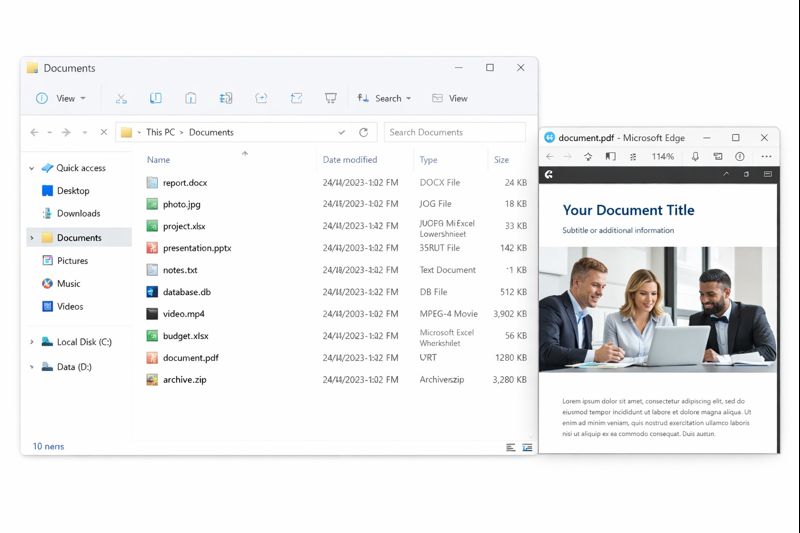Toggle the dark PDF toolbar's rightmost panel icon
This screenshot has height=533, width=800.
[x=768, y=174]
